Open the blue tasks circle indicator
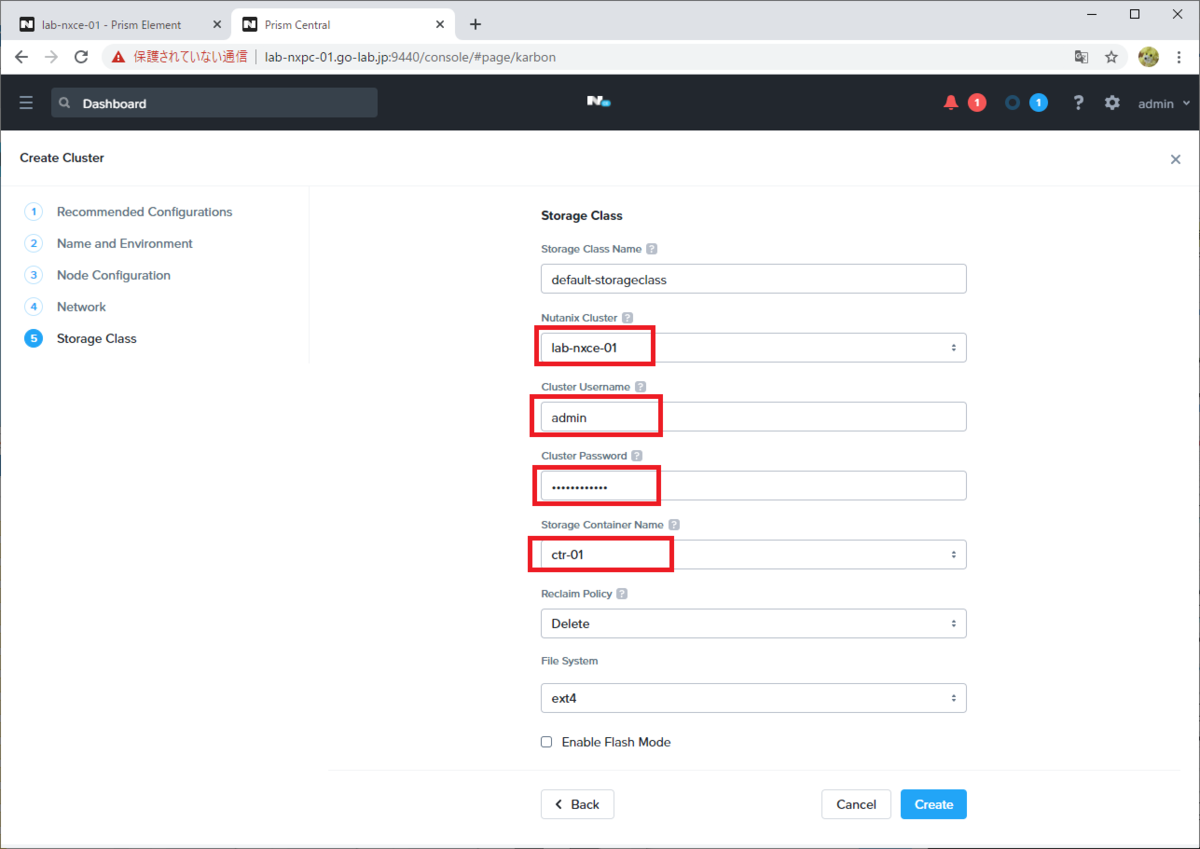 click(x=1013, y=102)
